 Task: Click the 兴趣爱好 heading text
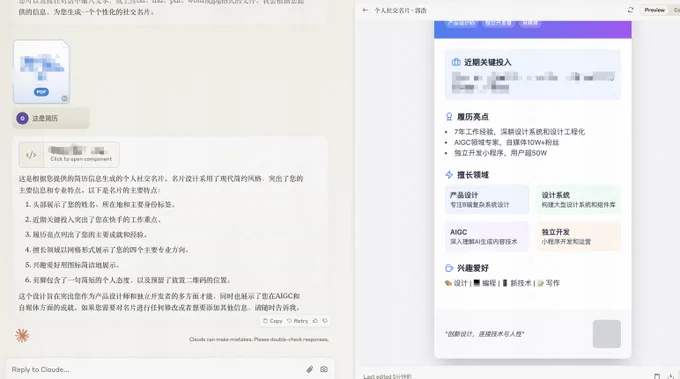tap(473, 268)
